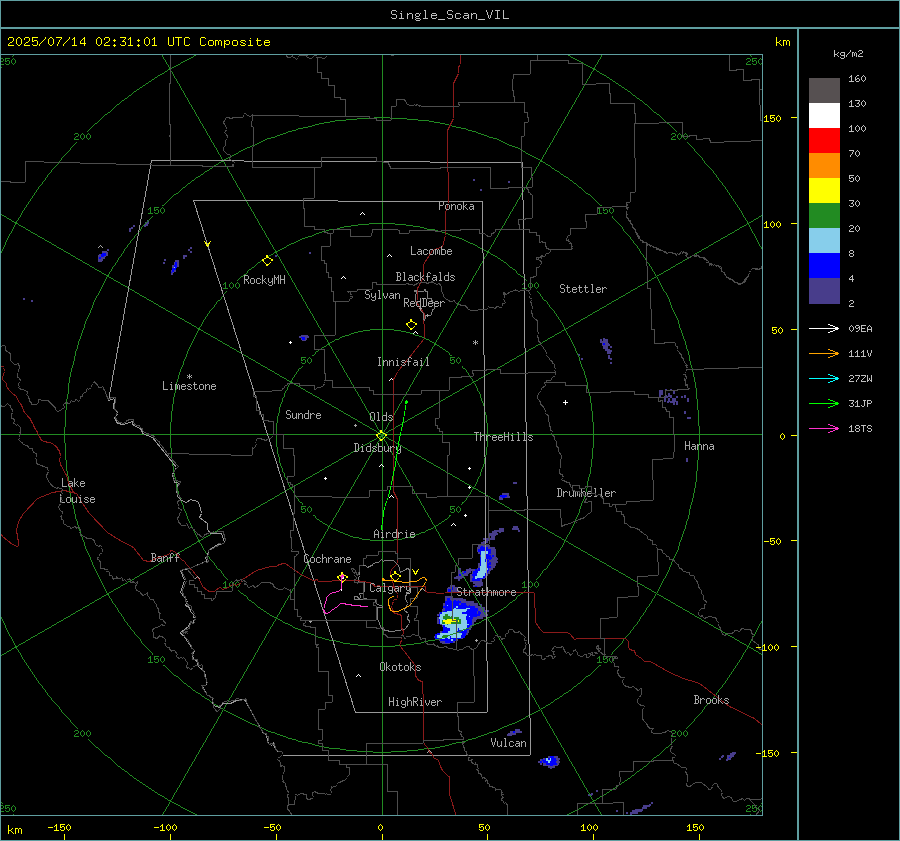Viewport: 900px width, 841px height.
Task: Click the cyan 27ZW arrow in legend
Action: pos(824,378)
